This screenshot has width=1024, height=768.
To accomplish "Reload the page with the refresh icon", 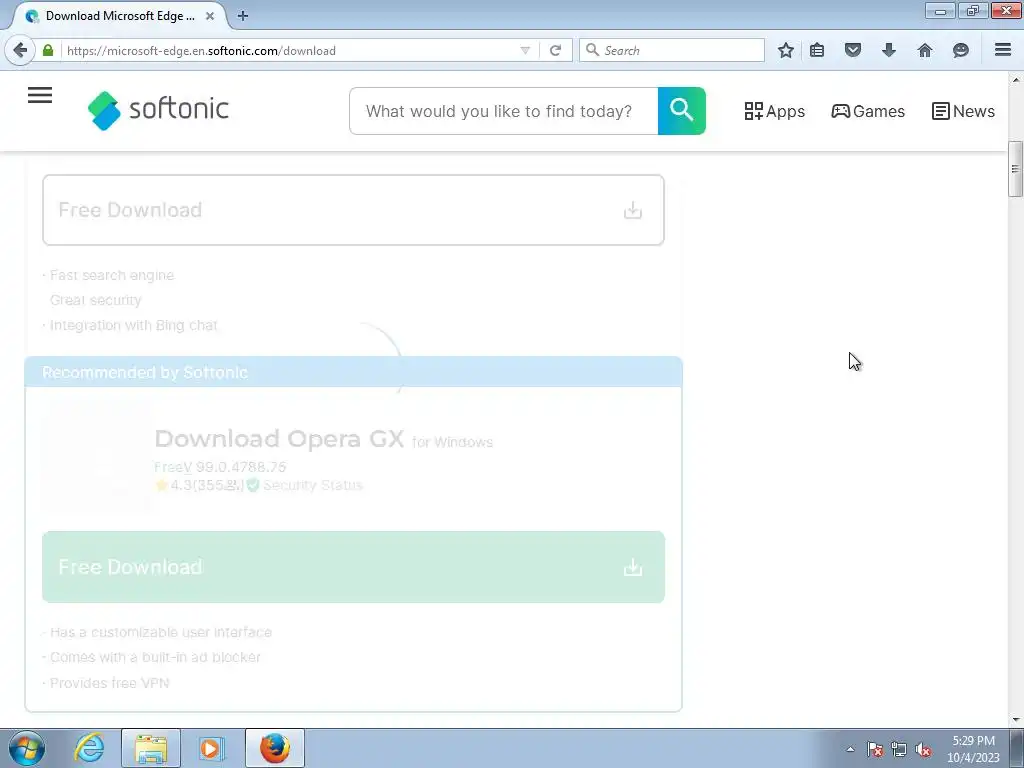I will pyautogui.click(x=555, y=50).
